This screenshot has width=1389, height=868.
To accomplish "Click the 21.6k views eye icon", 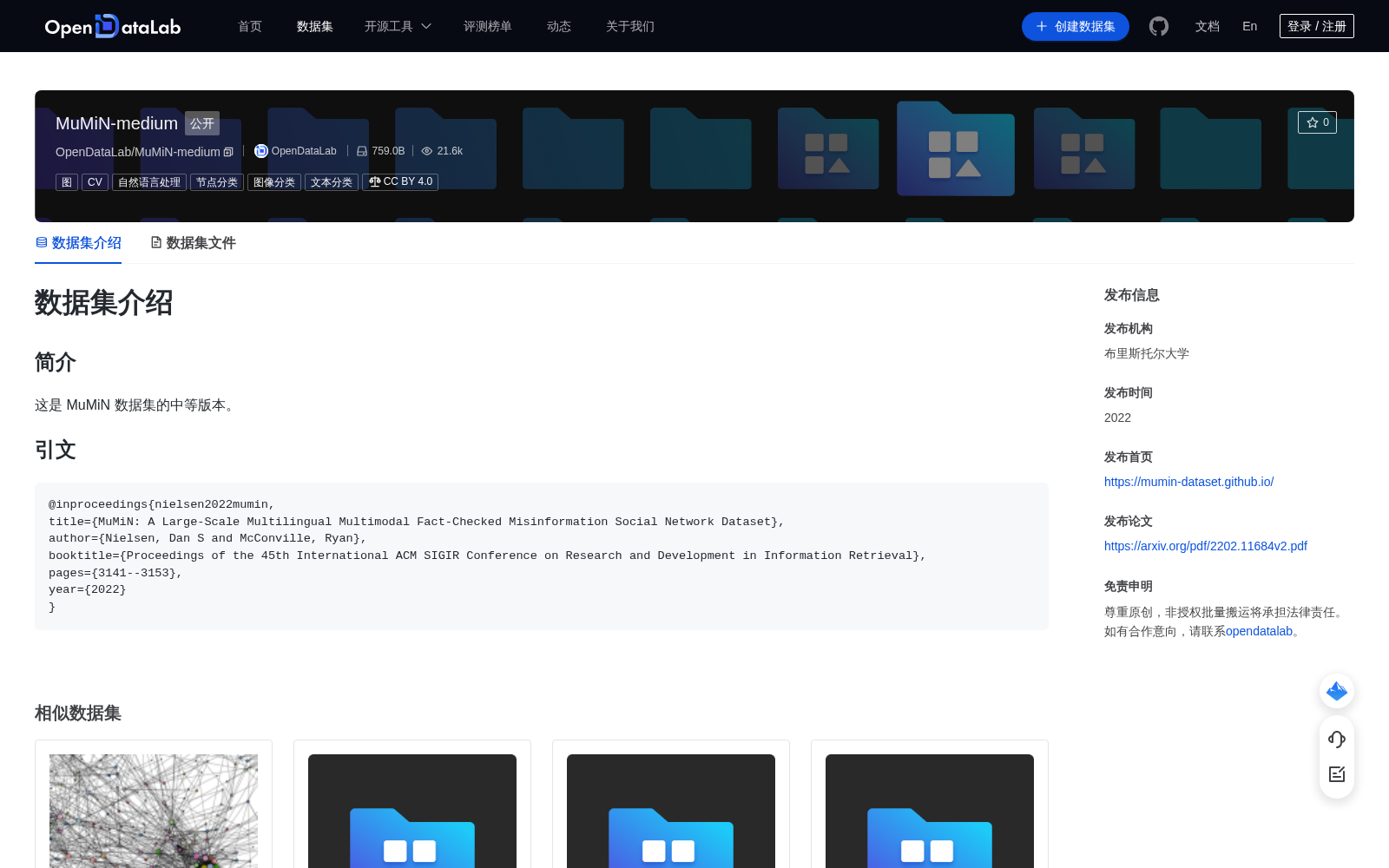I will pyautogui.click(x=427, y=151).
